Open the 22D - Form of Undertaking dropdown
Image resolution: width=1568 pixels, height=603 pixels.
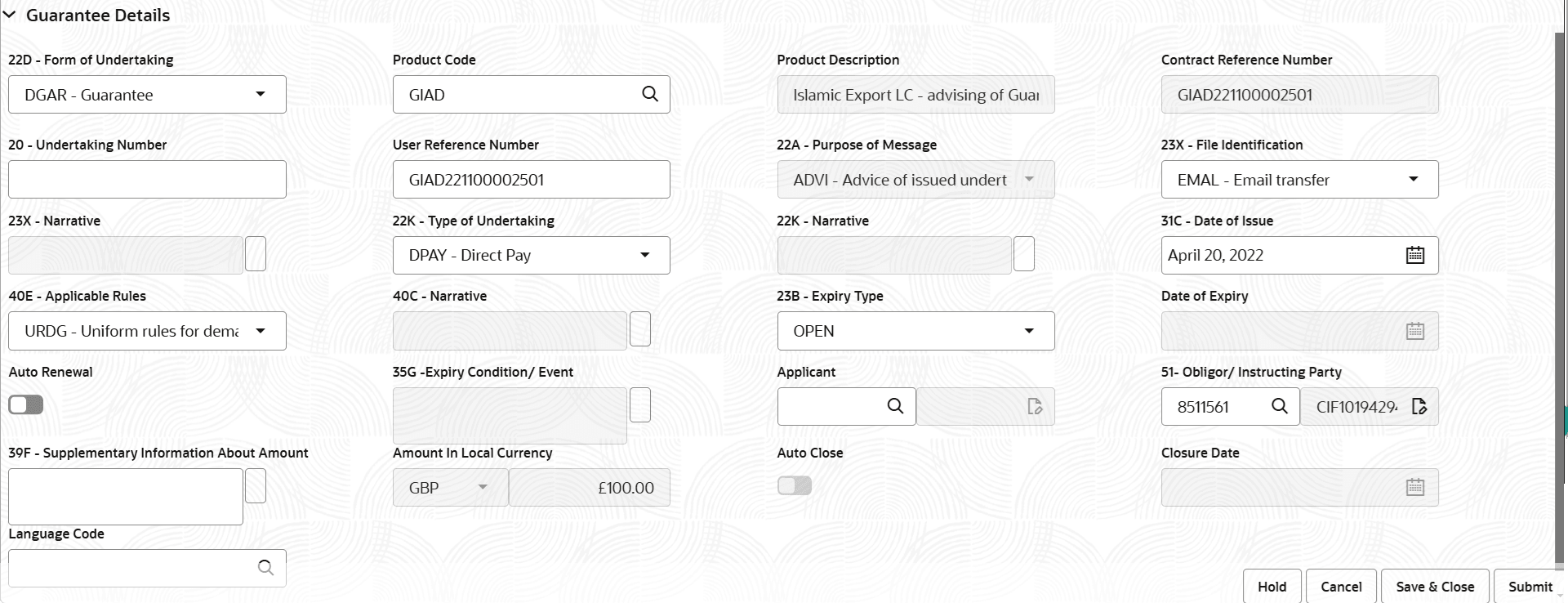(x=261, y=94)
